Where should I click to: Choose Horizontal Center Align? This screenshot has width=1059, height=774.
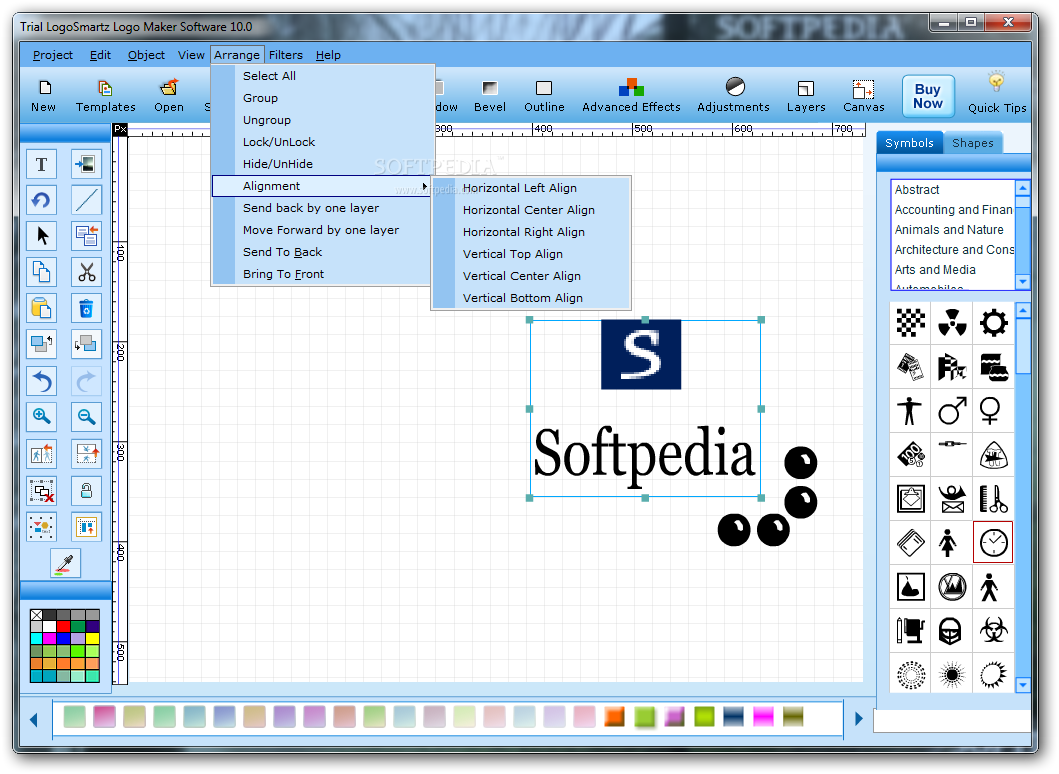(x=531, y=209)
